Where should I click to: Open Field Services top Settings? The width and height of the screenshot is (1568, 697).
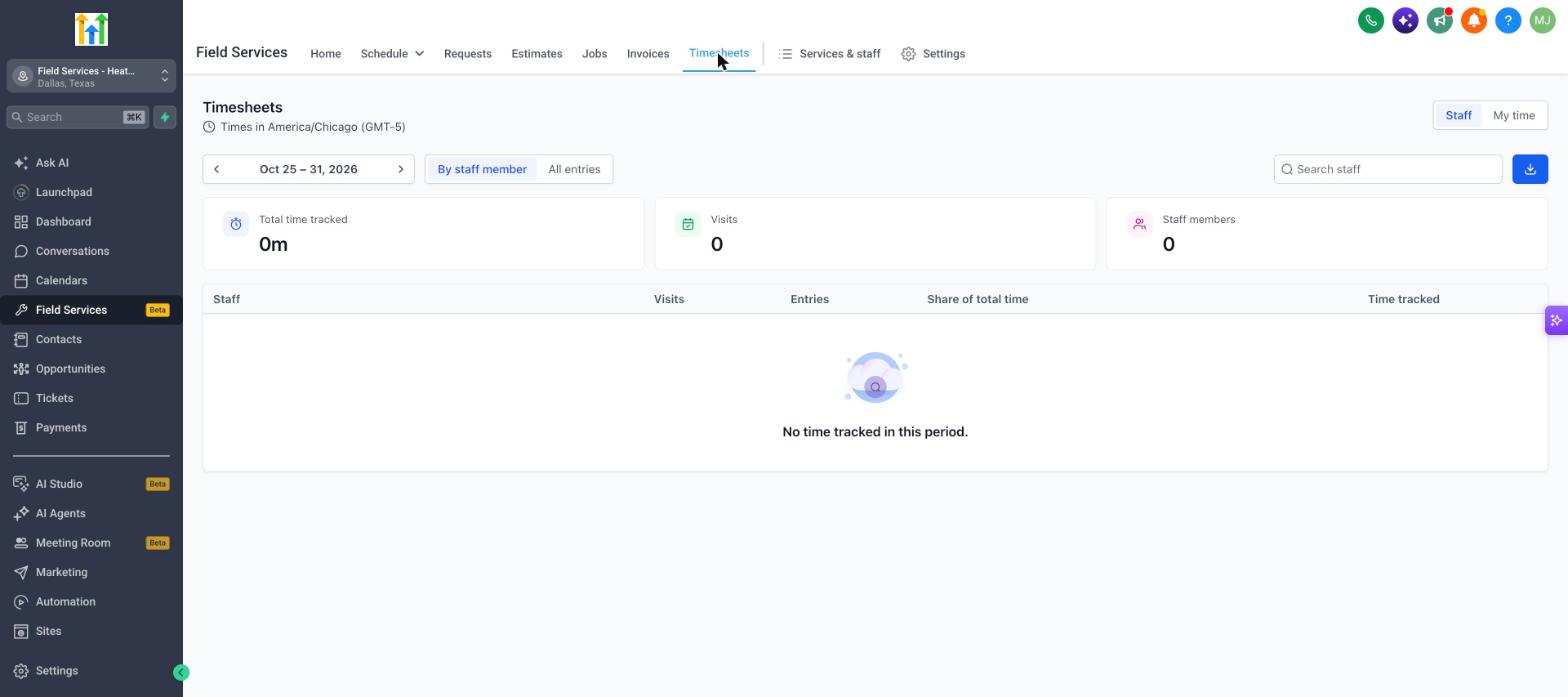(x=933, y=54)
